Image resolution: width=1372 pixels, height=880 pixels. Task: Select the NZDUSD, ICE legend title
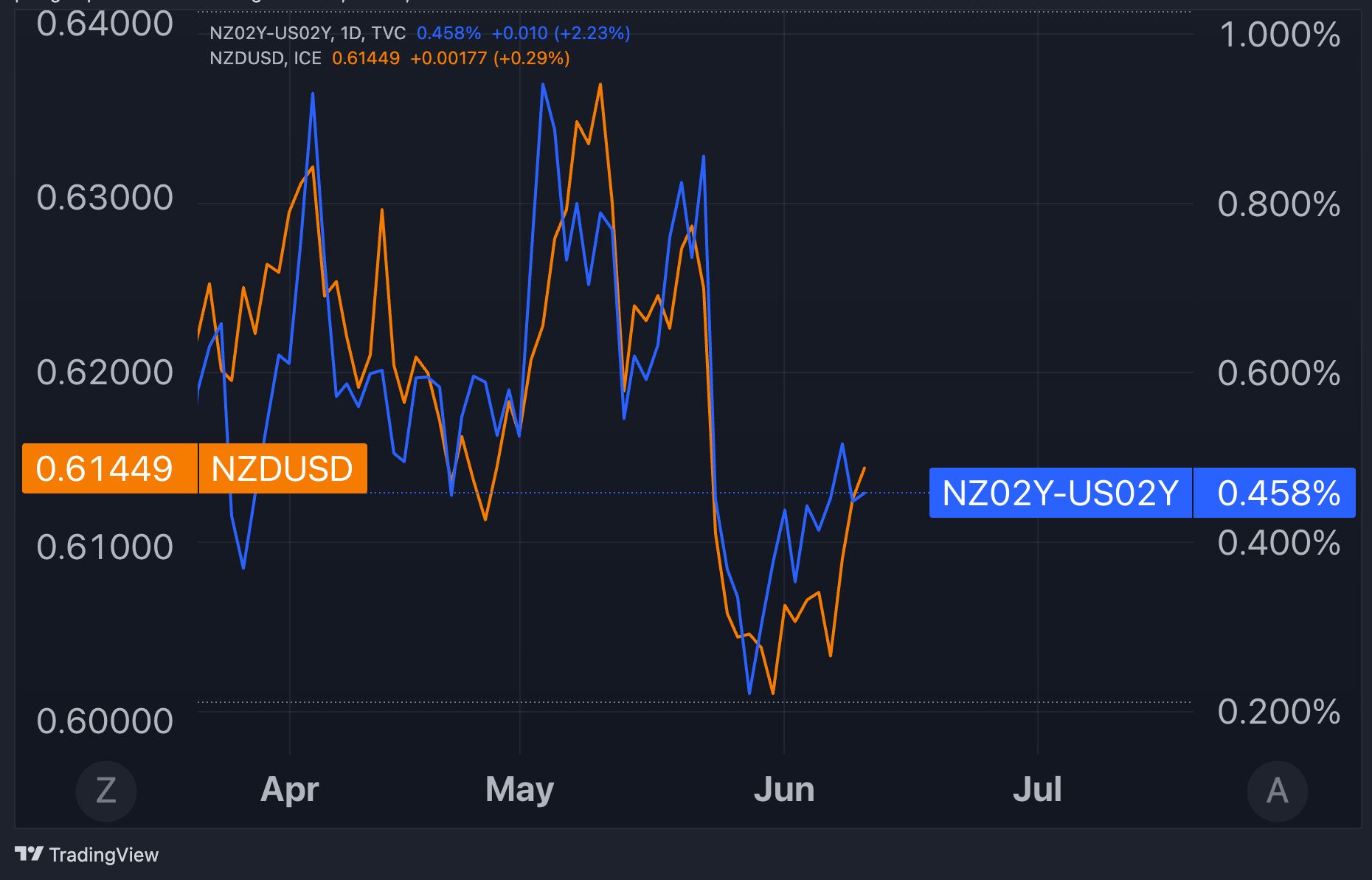point(266,58)
